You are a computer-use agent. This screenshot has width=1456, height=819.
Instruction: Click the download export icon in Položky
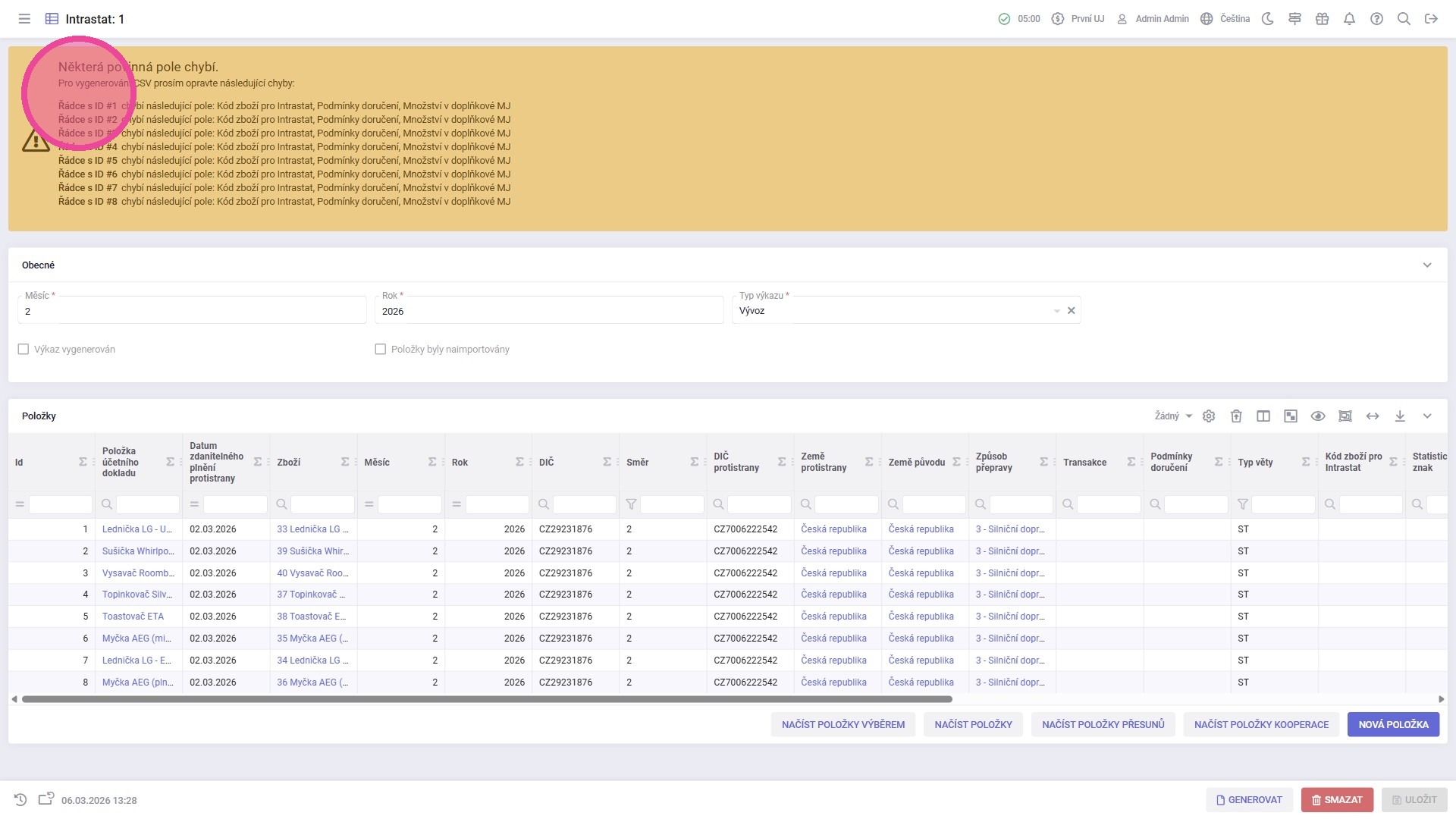(x=1400, y=416)
